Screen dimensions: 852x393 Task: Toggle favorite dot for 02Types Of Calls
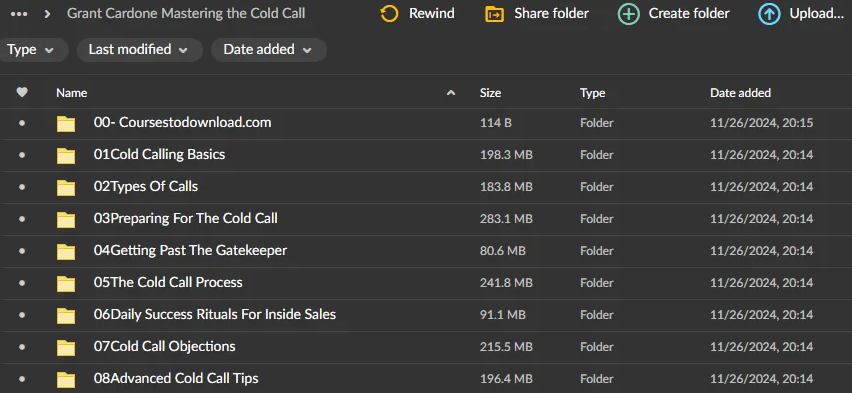coord(22,187)
